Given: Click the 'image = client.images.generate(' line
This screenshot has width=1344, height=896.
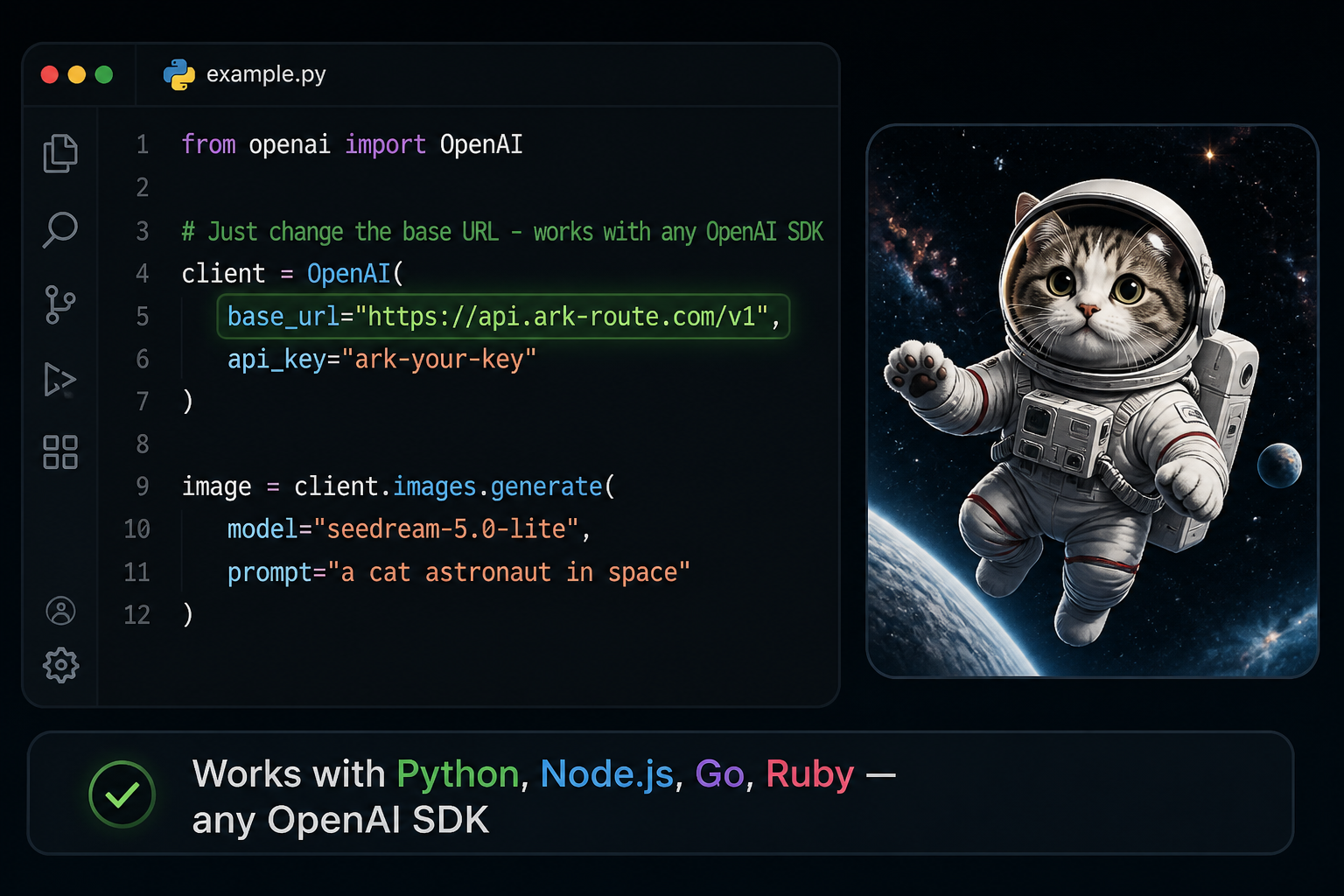Looking at the screenshot, I should [398, 486].
